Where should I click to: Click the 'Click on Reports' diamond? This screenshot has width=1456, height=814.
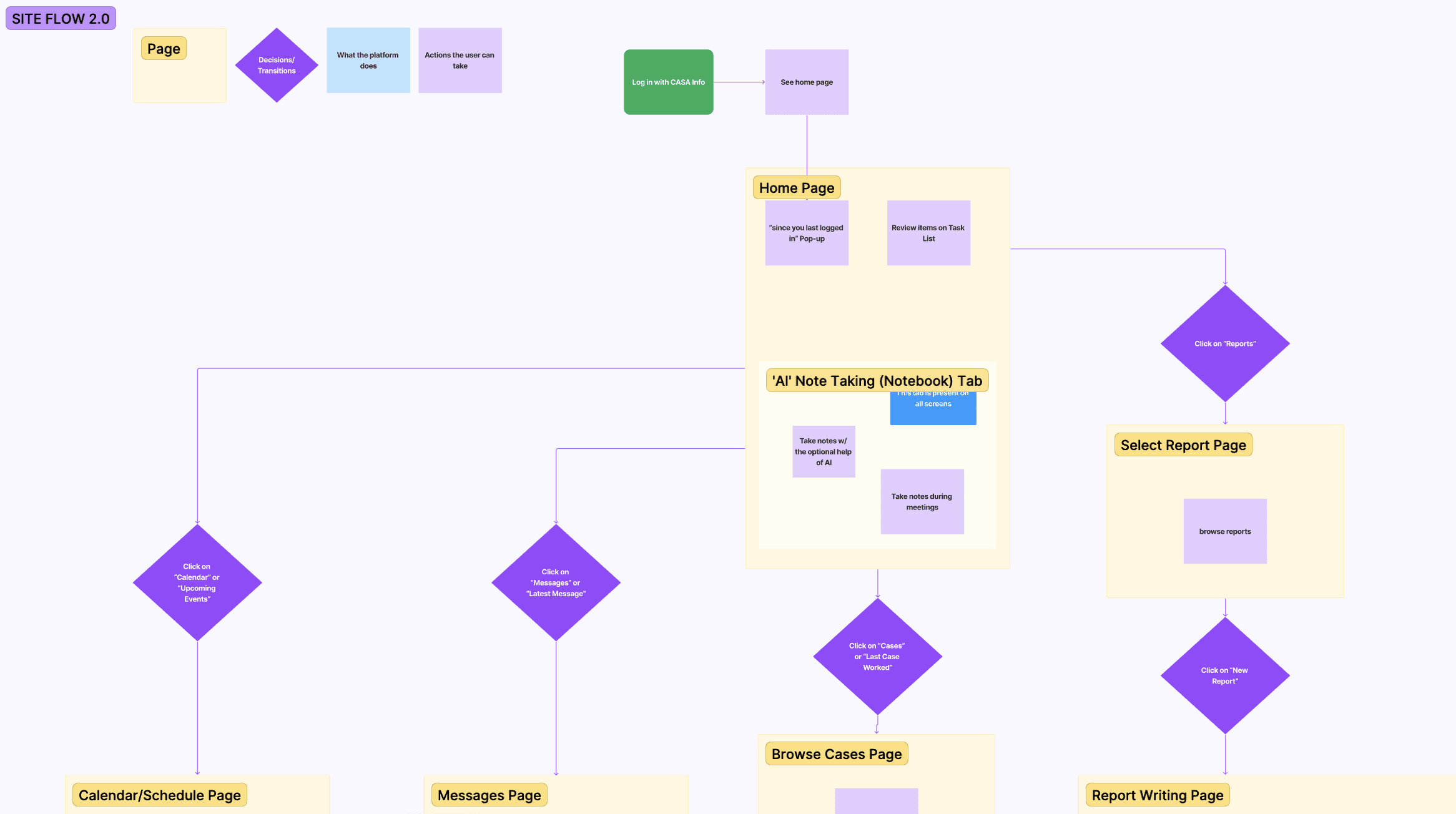(x=1224, y=343)
